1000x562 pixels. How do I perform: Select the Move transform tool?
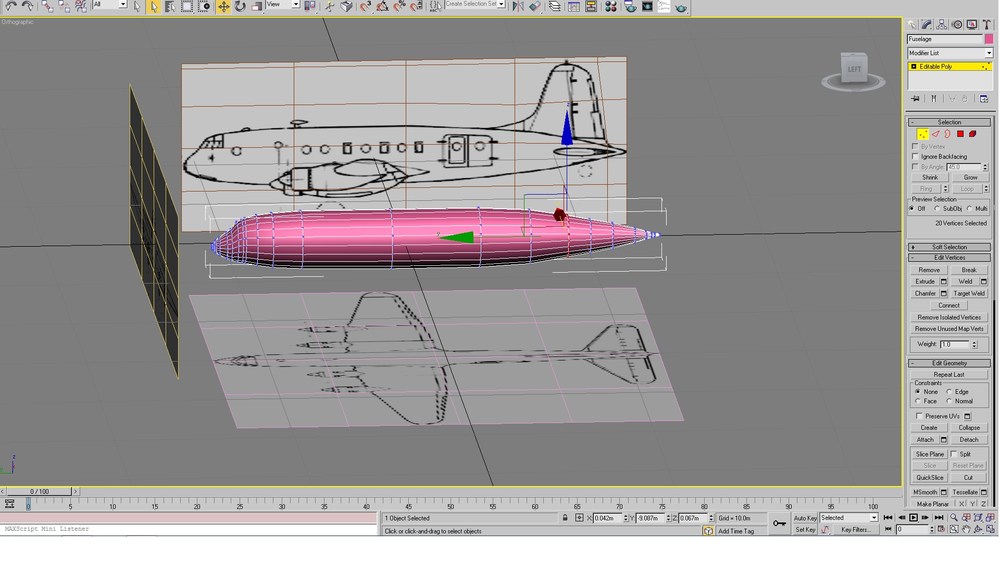(223, 6)
